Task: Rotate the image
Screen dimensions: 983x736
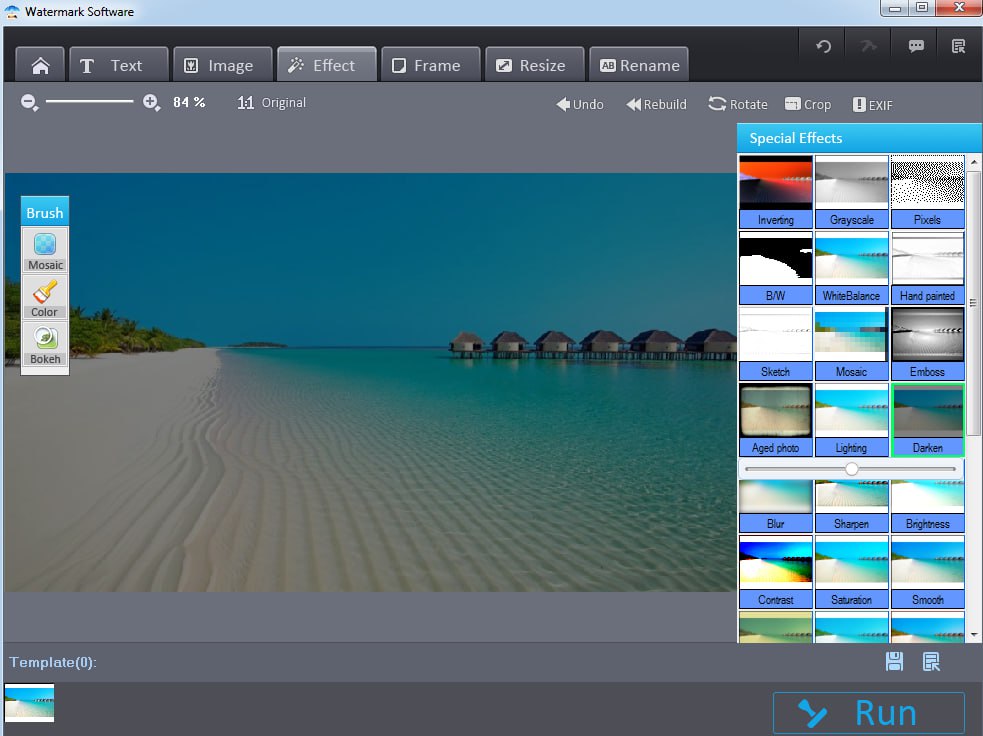Action: pyautogui.click(x=738, y=104)
